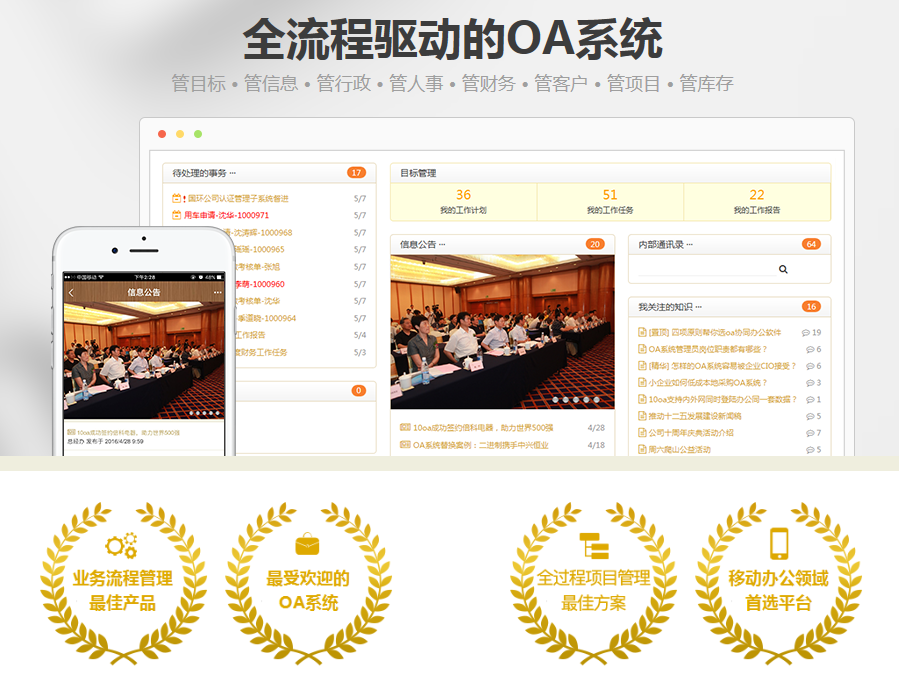This screenshot has height=680, width=899.
Task: Click the back arrow on the phone's 信息公告 screen
Action: point(70,292)
